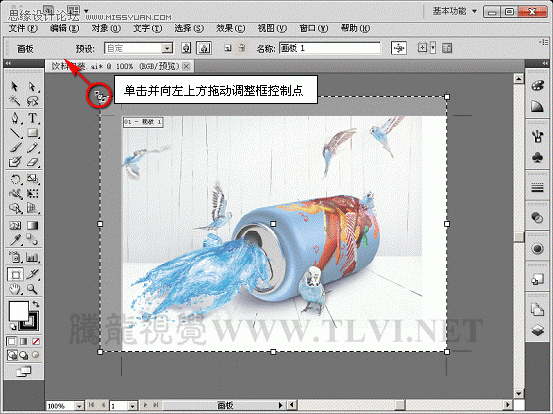The image size is (553, 414).
Task: Delete the current artboard
Action: tap(242, 48)
